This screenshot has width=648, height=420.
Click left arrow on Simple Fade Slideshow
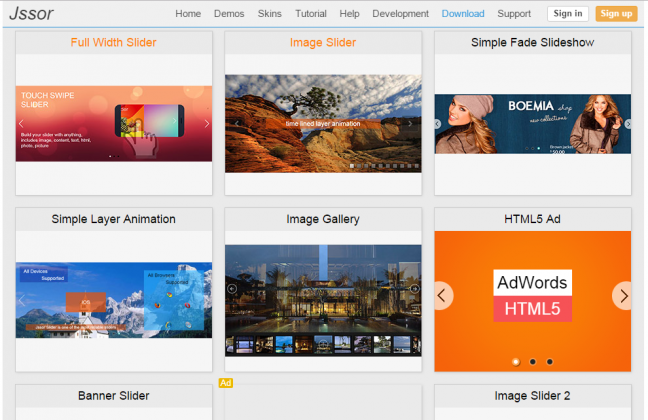point(438,124)
